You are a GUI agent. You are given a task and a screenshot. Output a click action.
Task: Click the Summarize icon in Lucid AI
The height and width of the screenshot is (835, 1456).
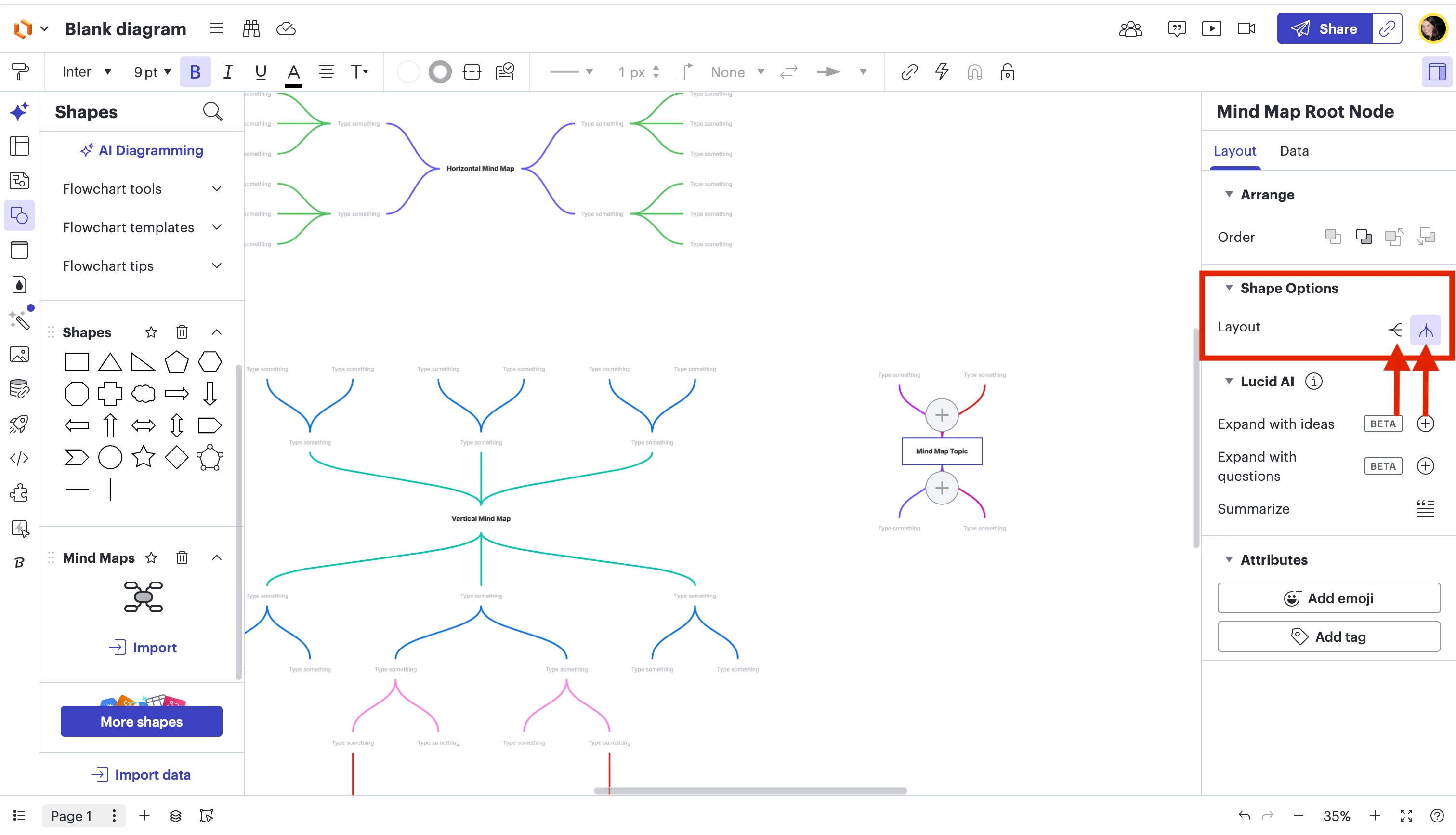tap(1425, 509)
